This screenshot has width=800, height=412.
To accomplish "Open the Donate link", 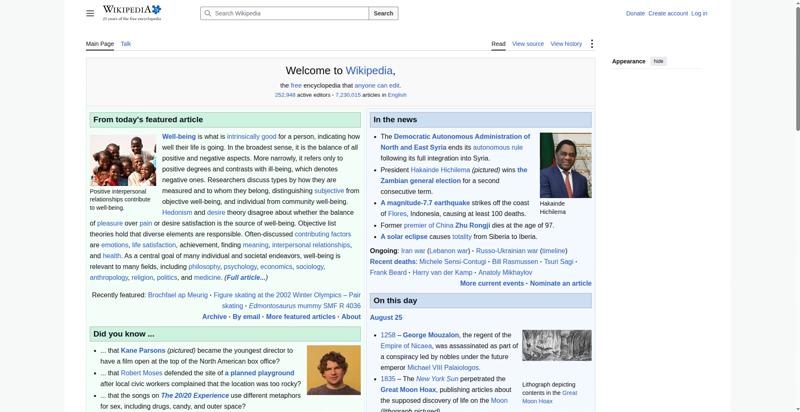I will point(635,13).
